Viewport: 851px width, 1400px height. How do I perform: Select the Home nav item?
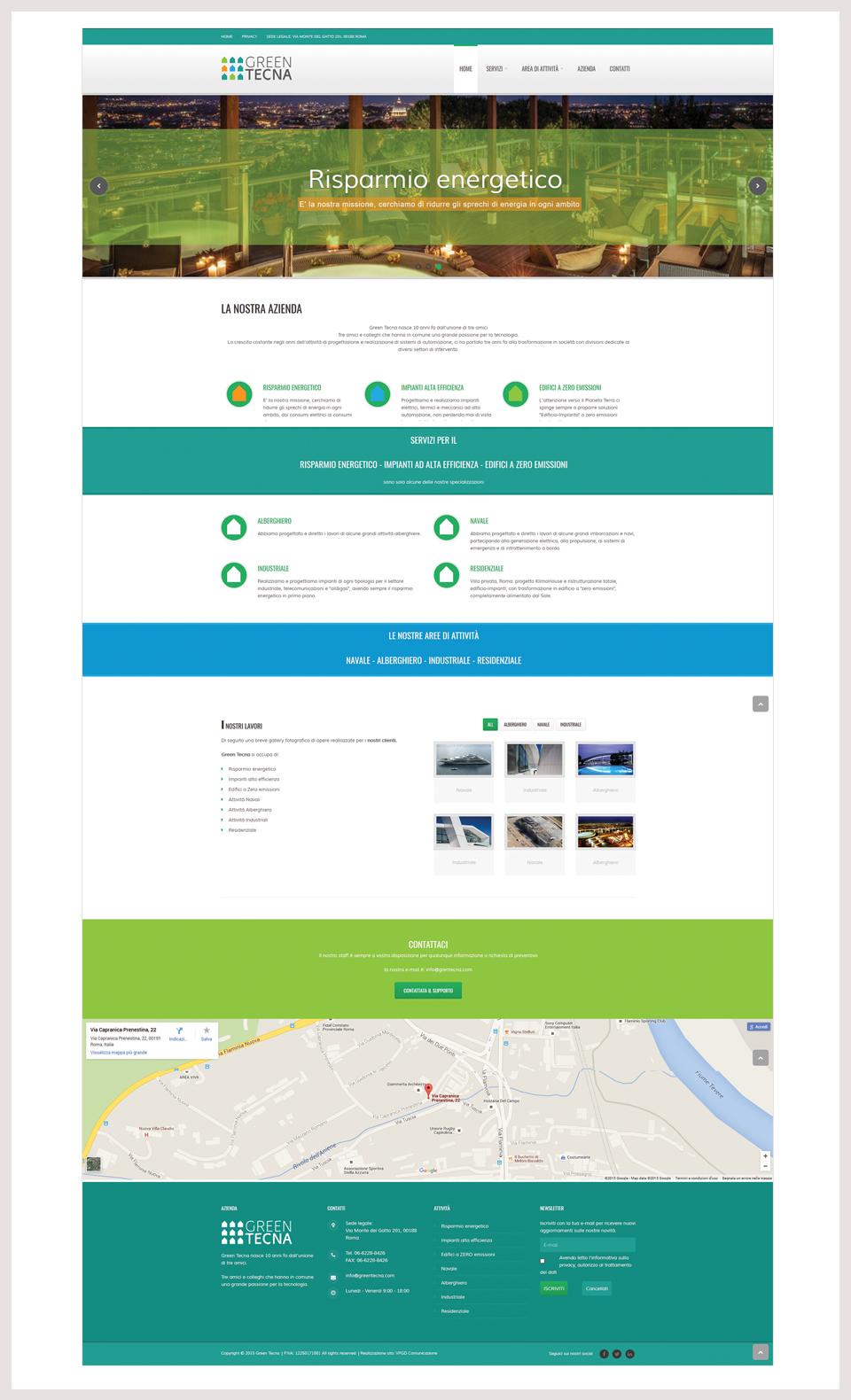[x=465, y=69]
